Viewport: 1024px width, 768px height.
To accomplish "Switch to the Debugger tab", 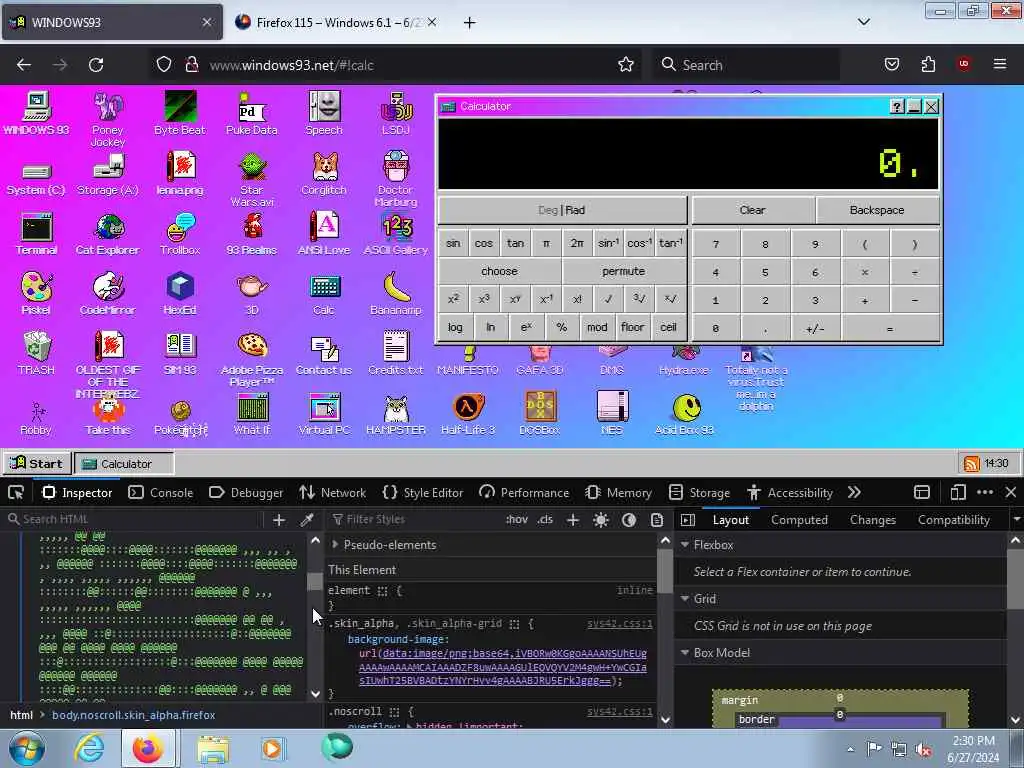I will point(246,492).
